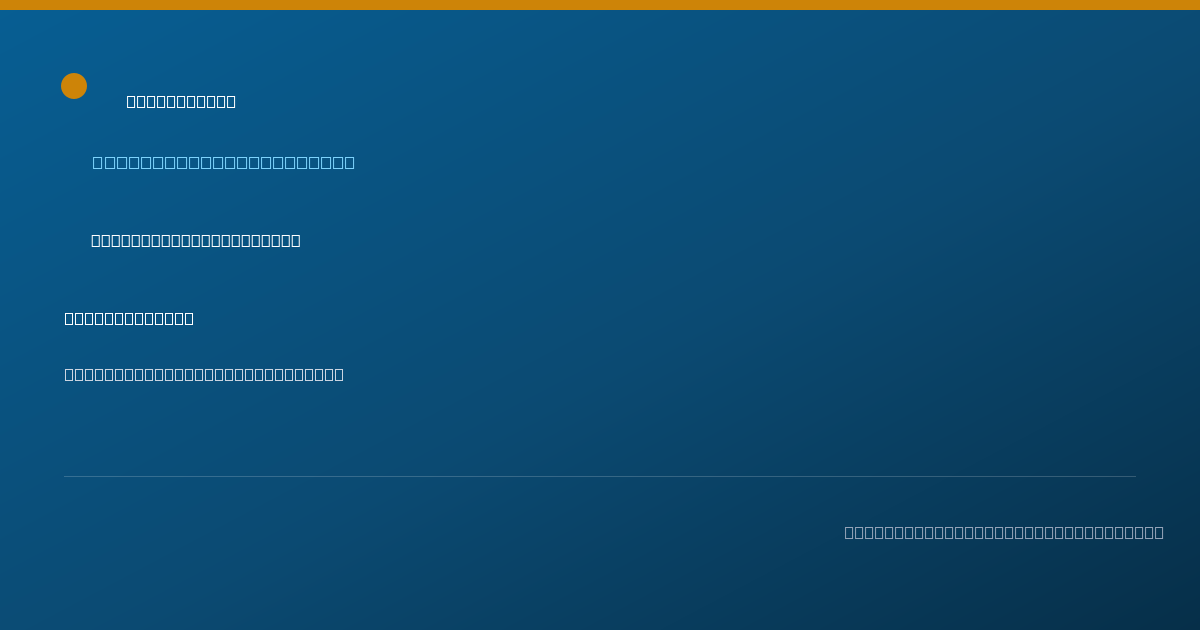This screenshot has height=630, width=1200.
Task: Click the first glyph of the line under the blue line
Action: click(x=96, y=240)
